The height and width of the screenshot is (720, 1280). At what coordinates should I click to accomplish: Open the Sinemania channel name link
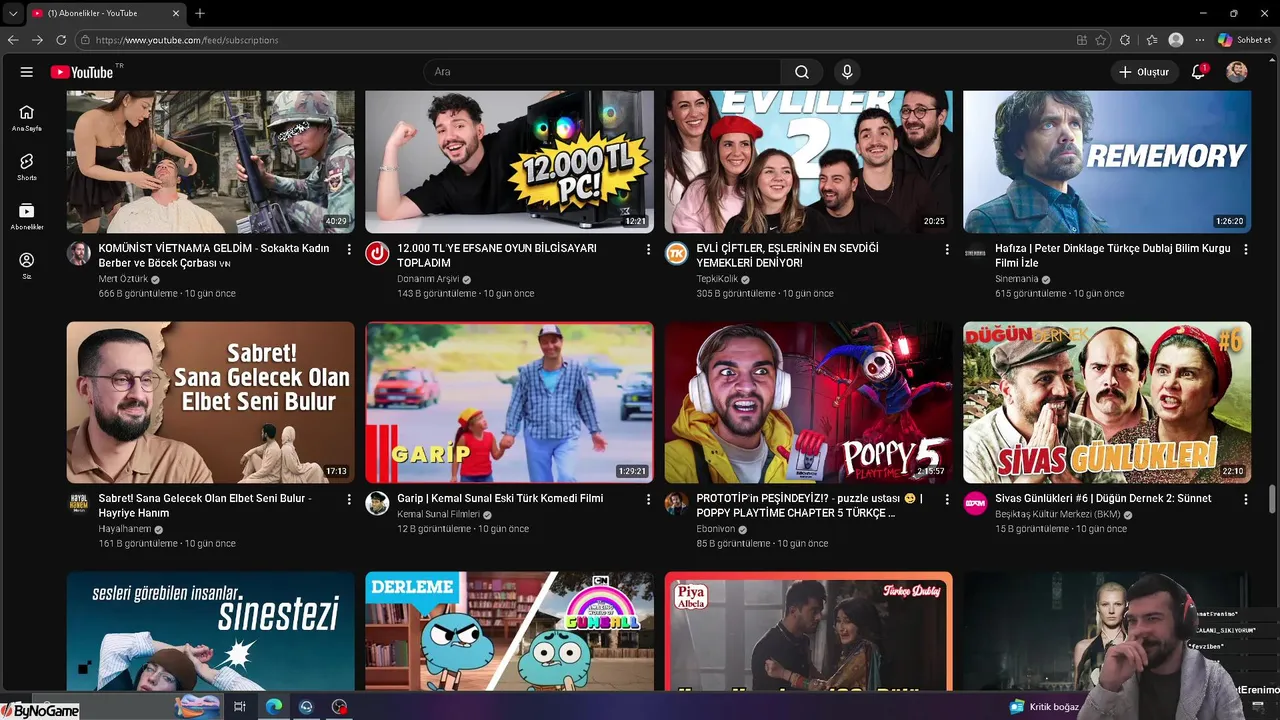1016,279
